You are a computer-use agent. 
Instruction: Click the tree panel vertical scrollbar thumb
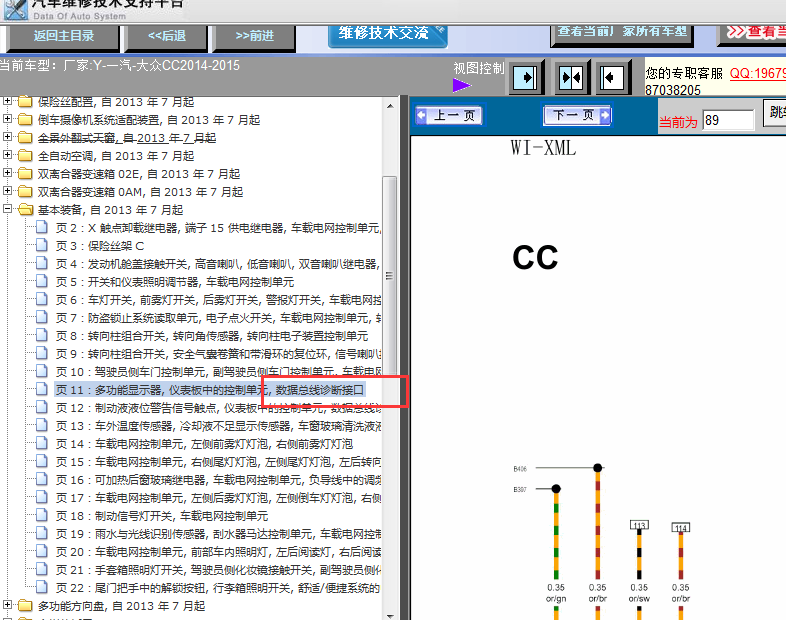click(389, 276)
